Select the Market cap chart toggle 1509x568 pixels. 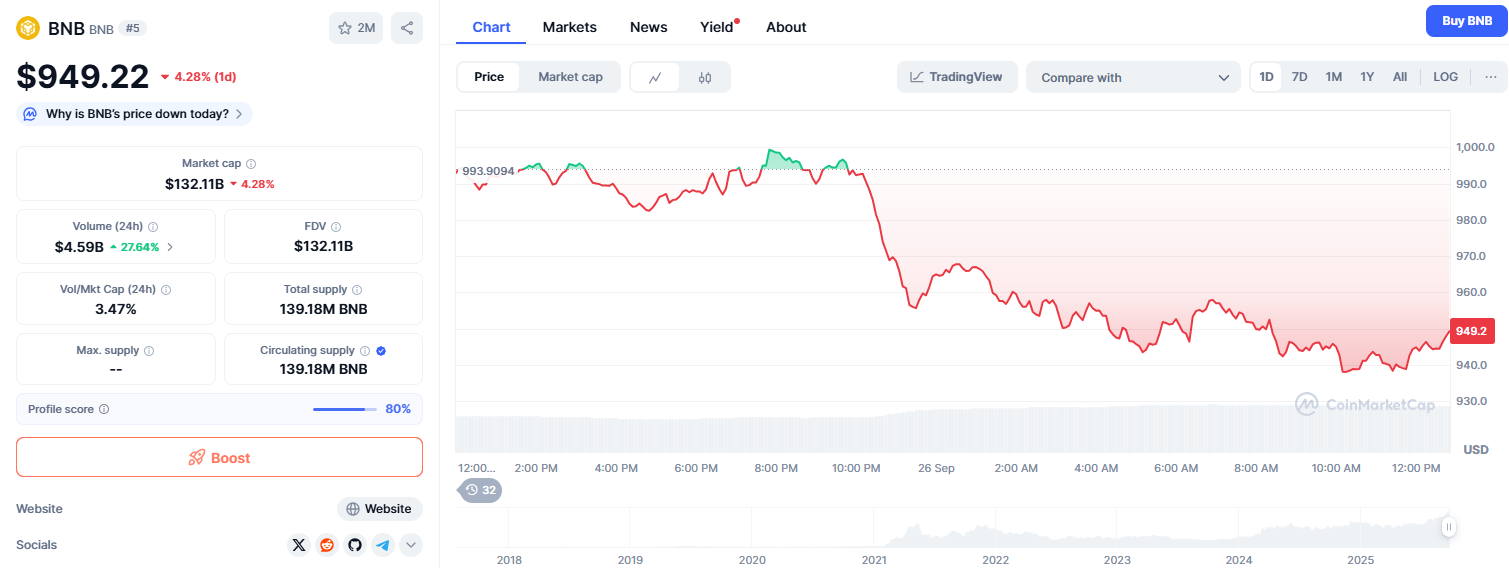tap(570, 77)
